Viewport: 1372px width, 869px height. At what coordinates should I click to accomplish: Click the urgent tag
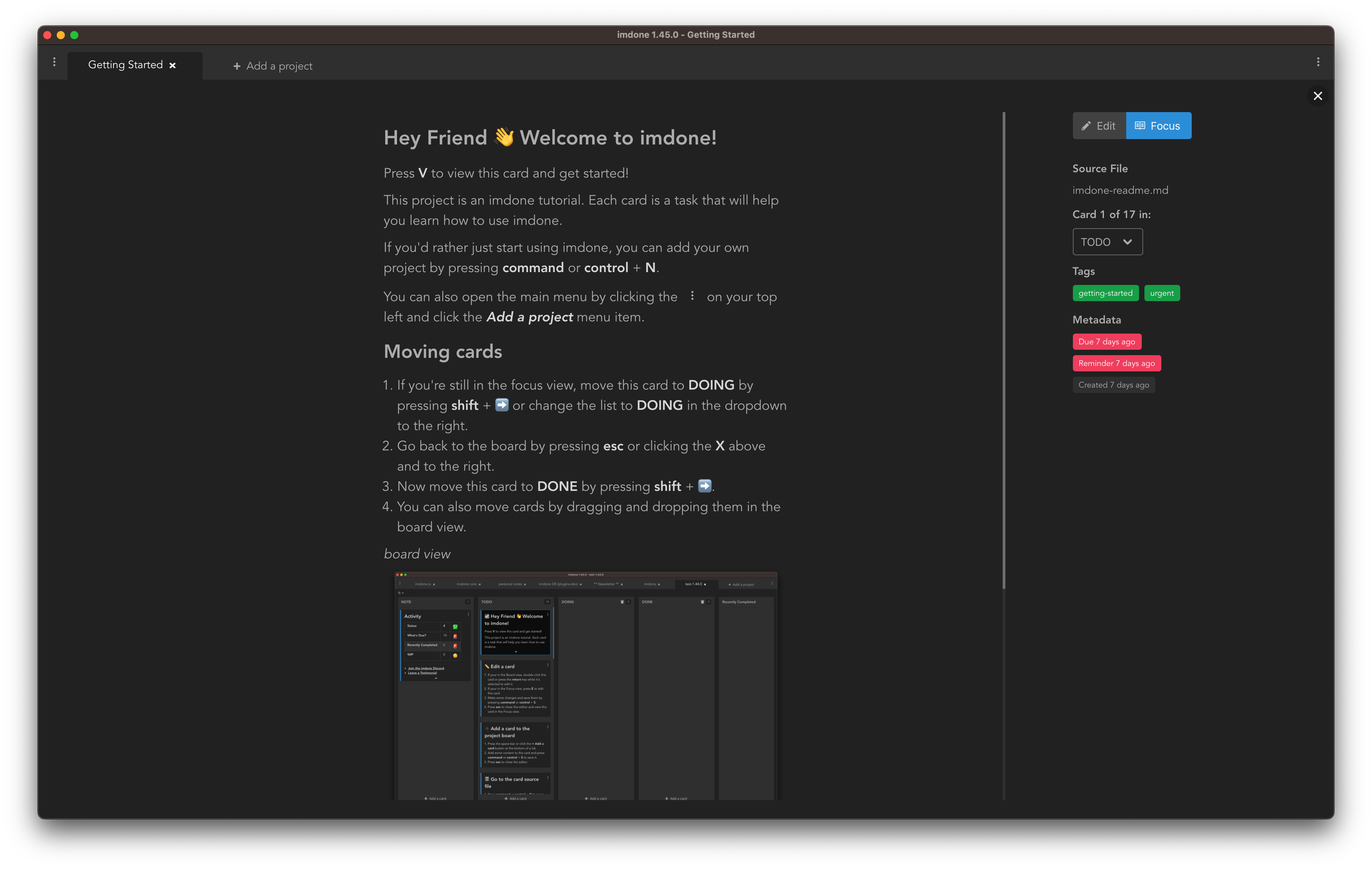[x=1162, y=293]
